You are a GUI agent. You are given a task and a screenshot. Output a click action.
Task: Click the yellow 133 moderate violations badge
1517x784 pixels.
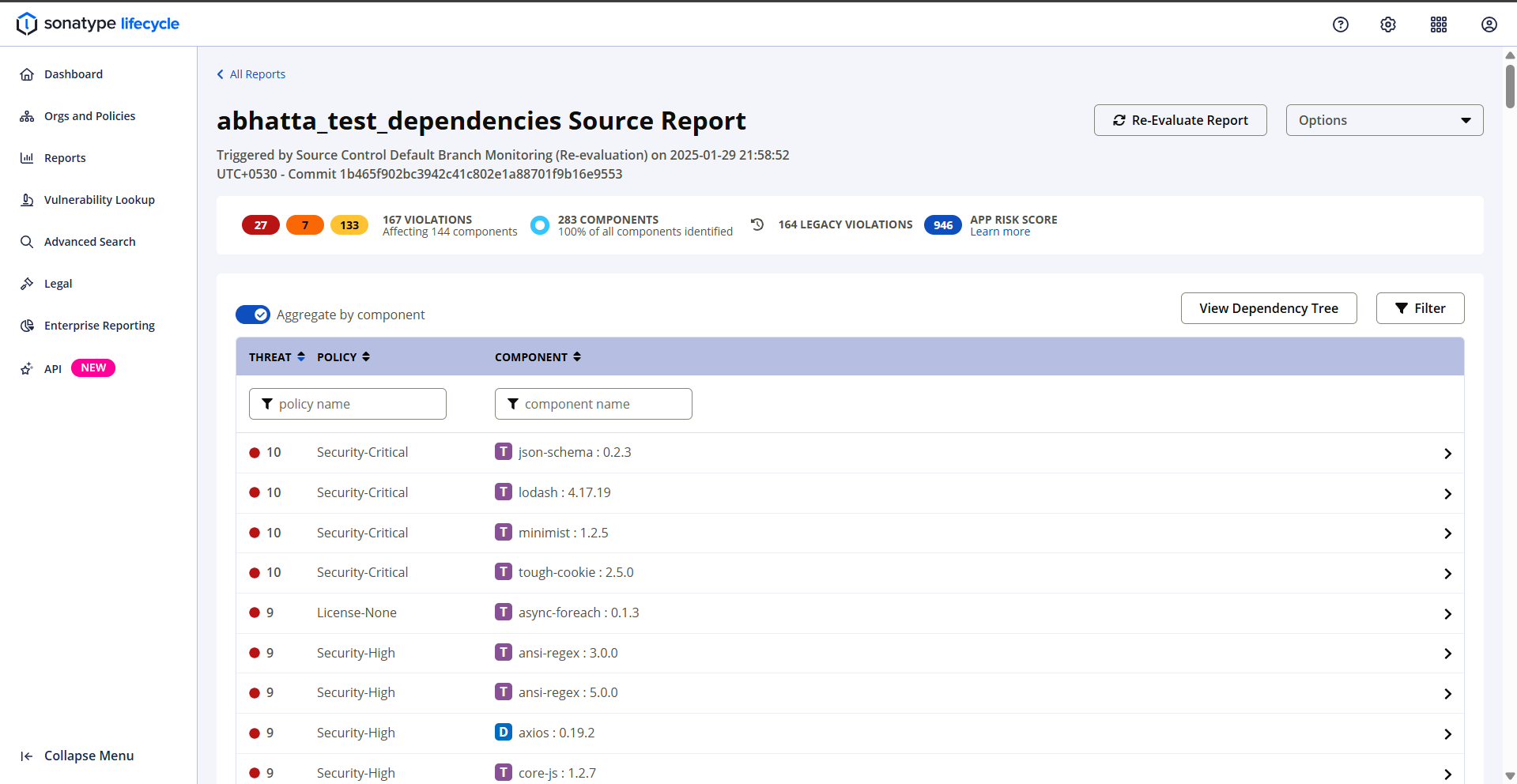349,225
